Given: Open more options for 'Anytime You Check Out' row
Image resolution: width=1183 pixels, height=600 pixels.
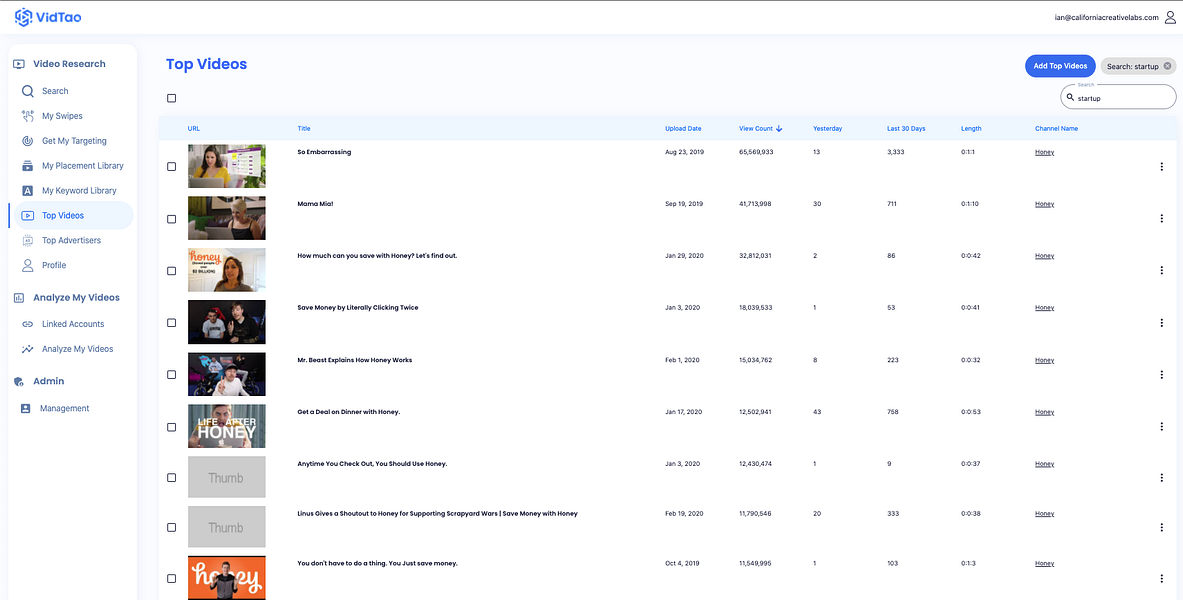Looking at the screenshot, I should (1161, 478).
